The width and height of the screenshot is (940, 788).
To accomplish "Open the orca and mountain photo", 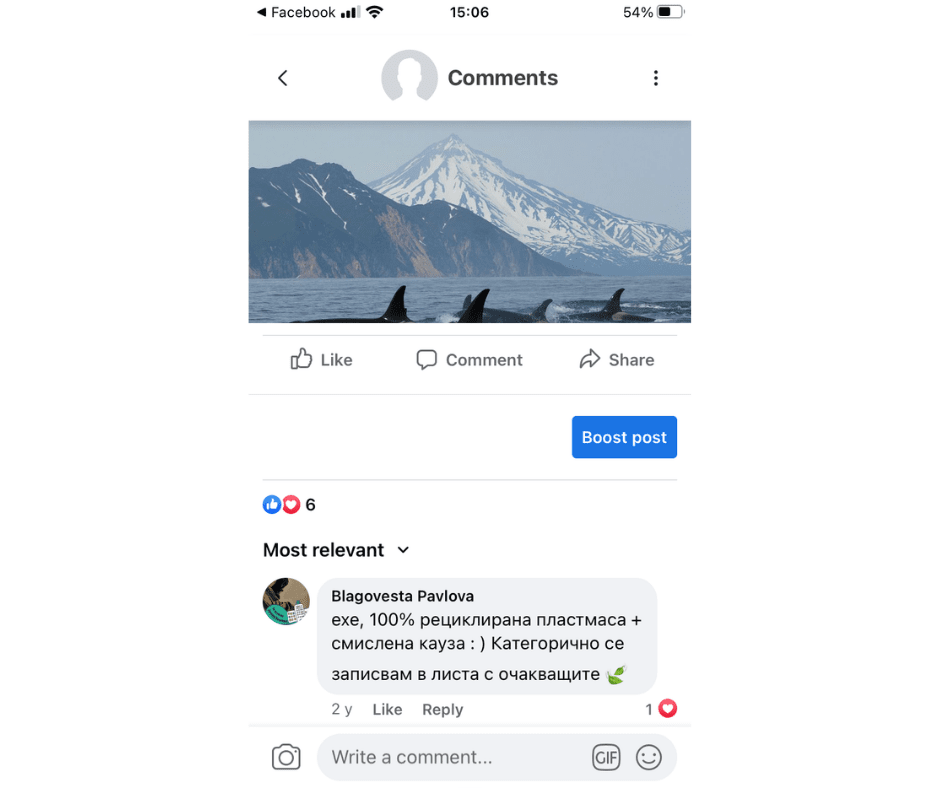I will (469, 222).
